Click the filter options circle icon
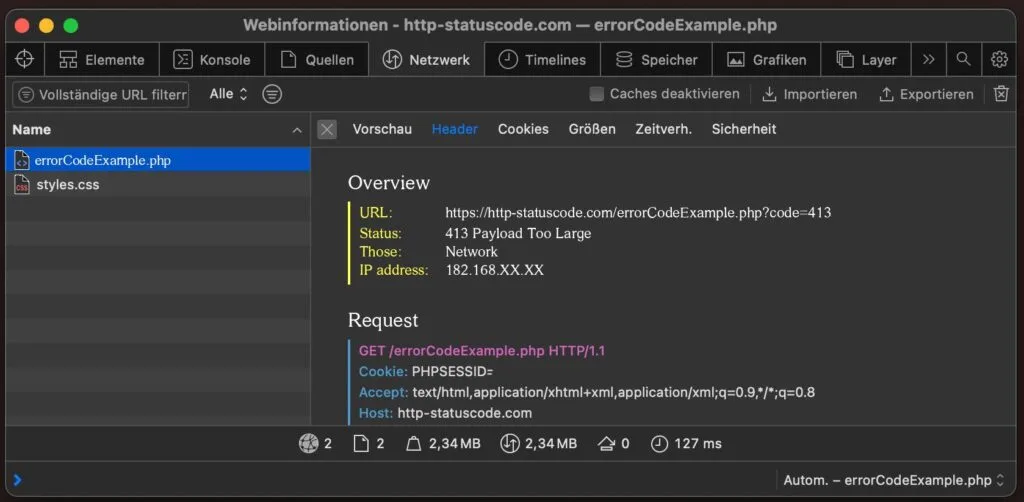 272,94
